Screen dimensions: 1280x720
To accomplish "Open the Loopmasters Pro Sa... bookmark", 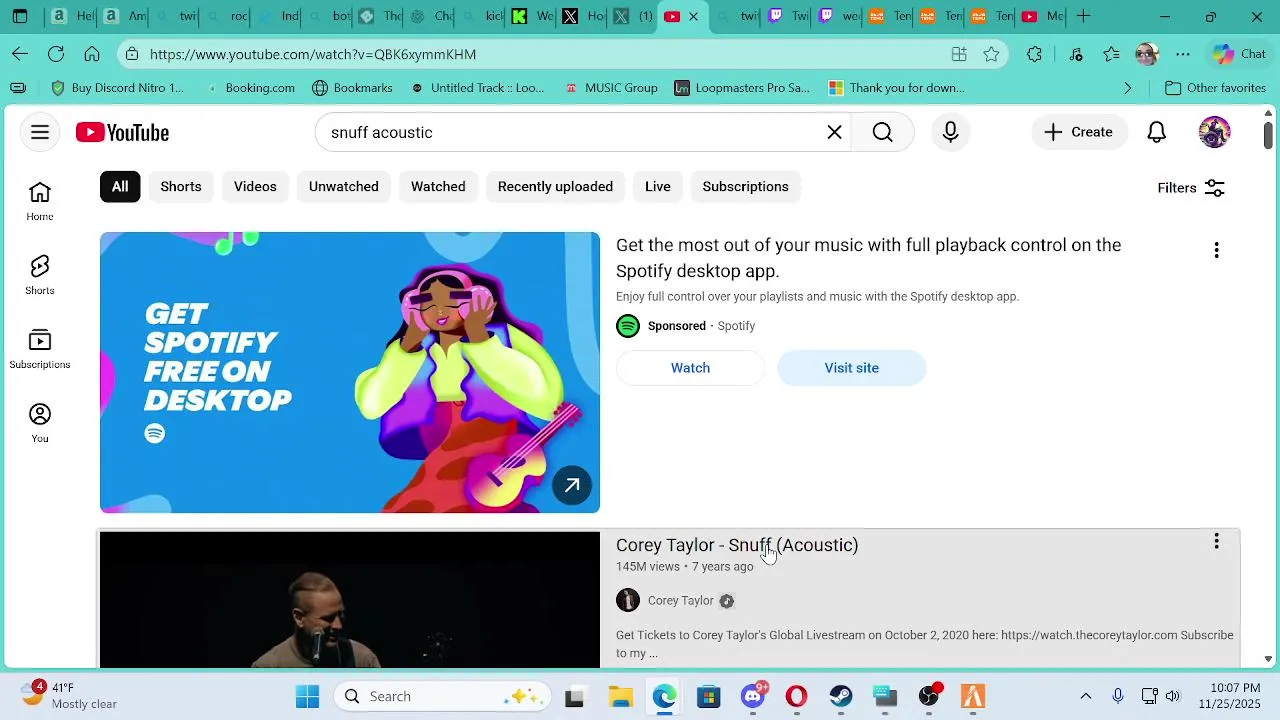I will tap(742, 88).
